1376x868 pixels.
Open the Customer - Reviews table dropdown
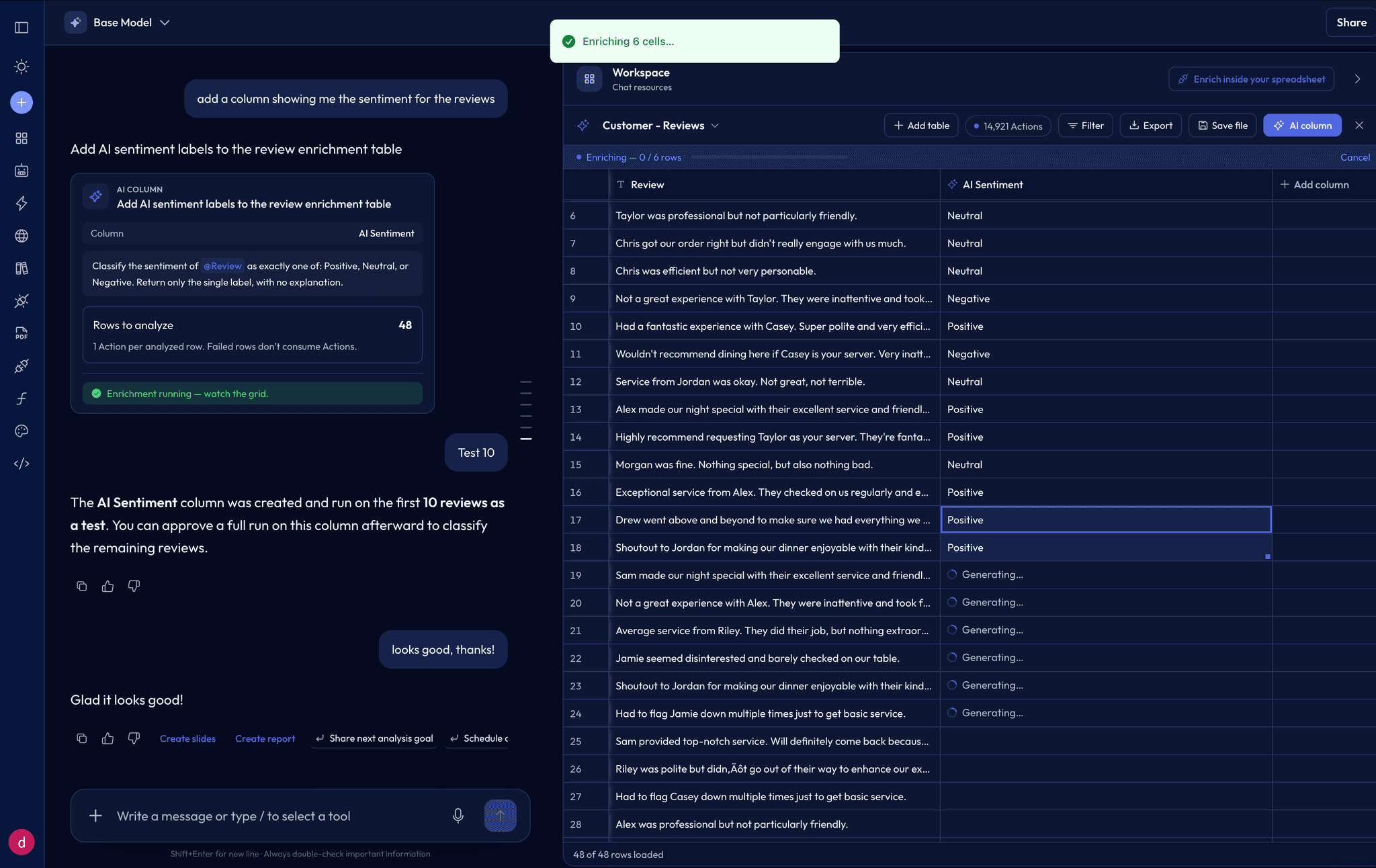(x=660, y=126)
